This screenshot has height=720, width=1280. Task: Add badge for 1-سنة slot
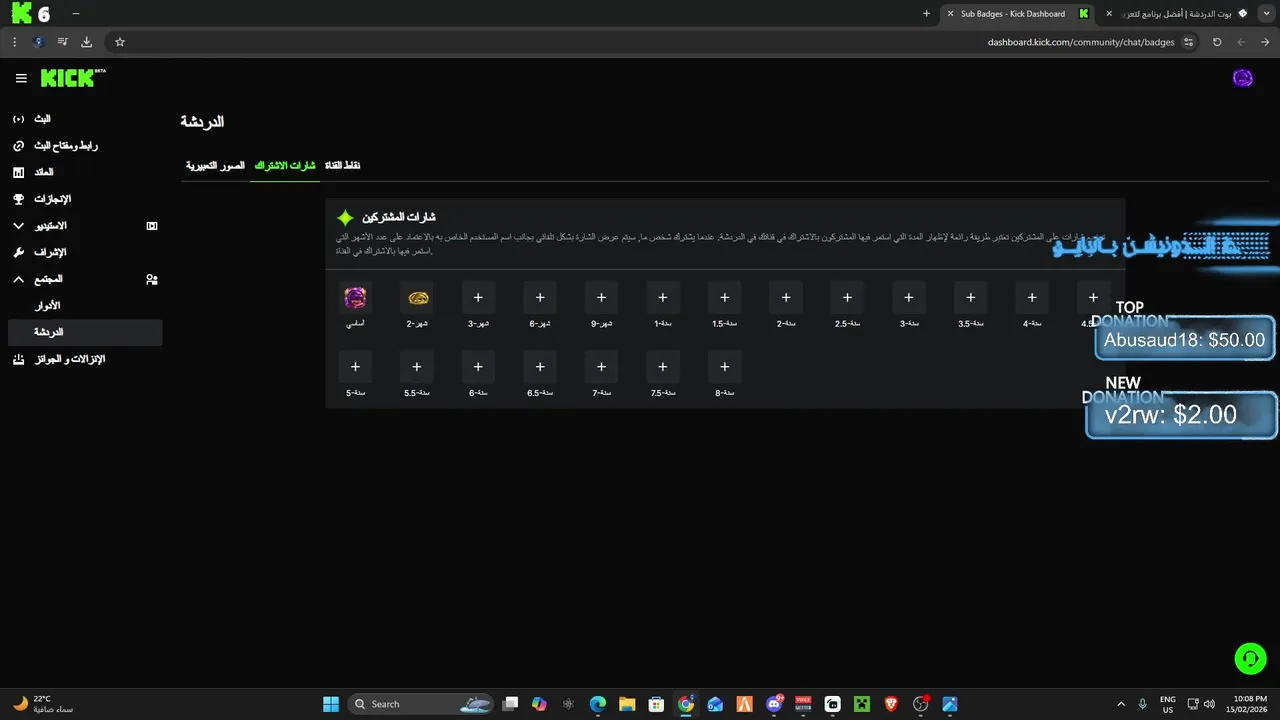pyautogui.click(x=662, y=298)
